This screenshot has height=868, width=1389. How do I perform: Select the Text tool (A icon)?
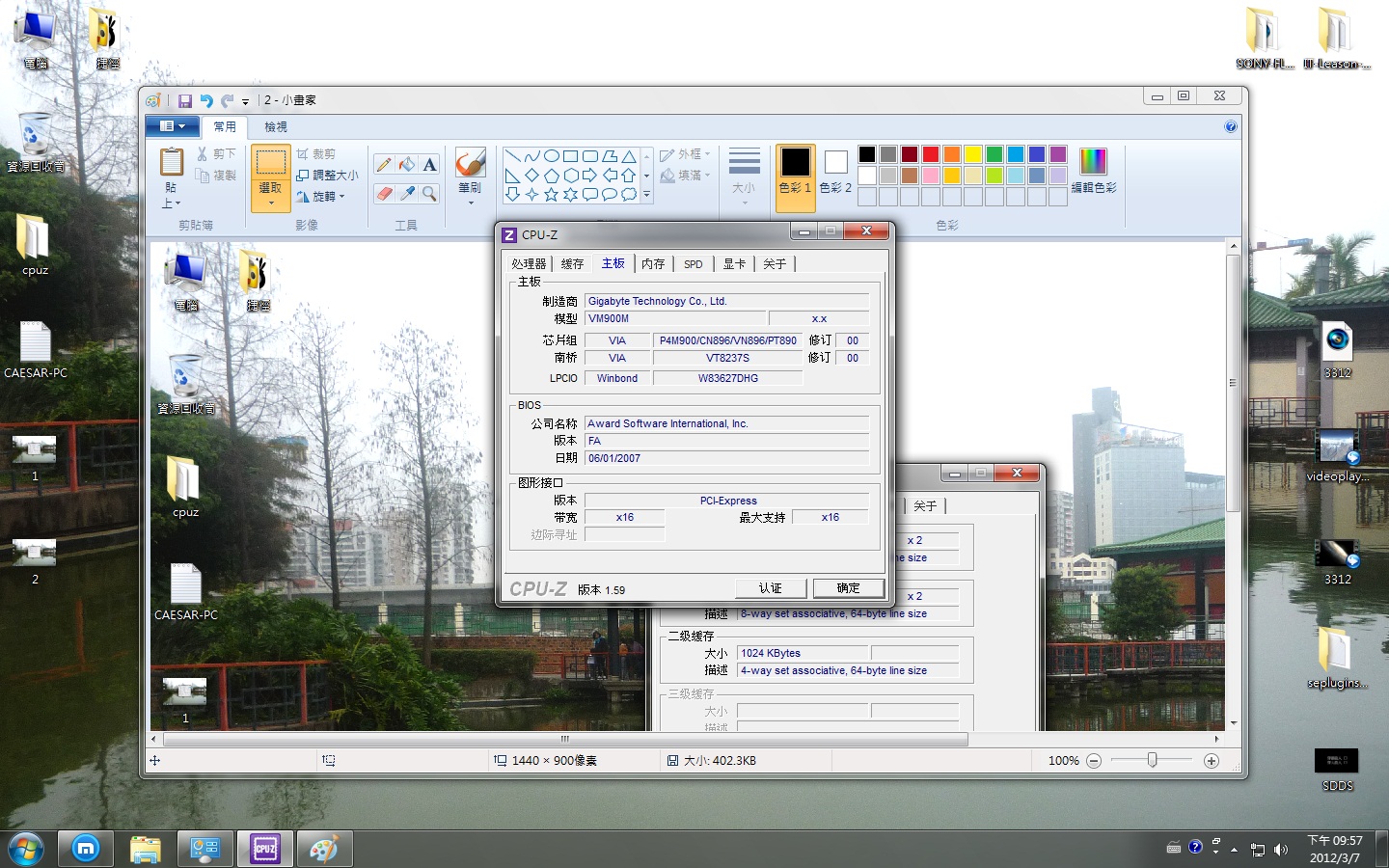point(430,164)
